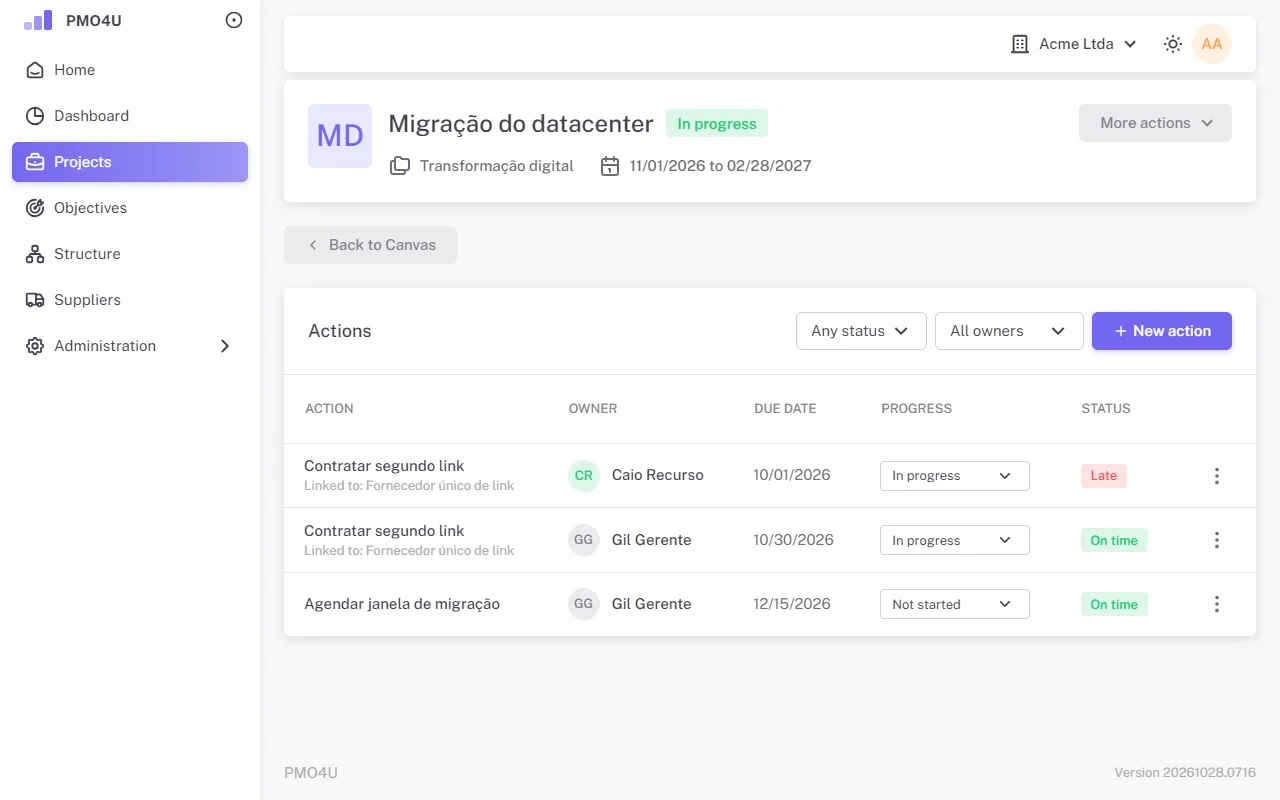Image resolution: width=1280 pixels, height=800 pixels.
Task: Open the Acme Ltda company selector
Action: tap(1074, 44)
